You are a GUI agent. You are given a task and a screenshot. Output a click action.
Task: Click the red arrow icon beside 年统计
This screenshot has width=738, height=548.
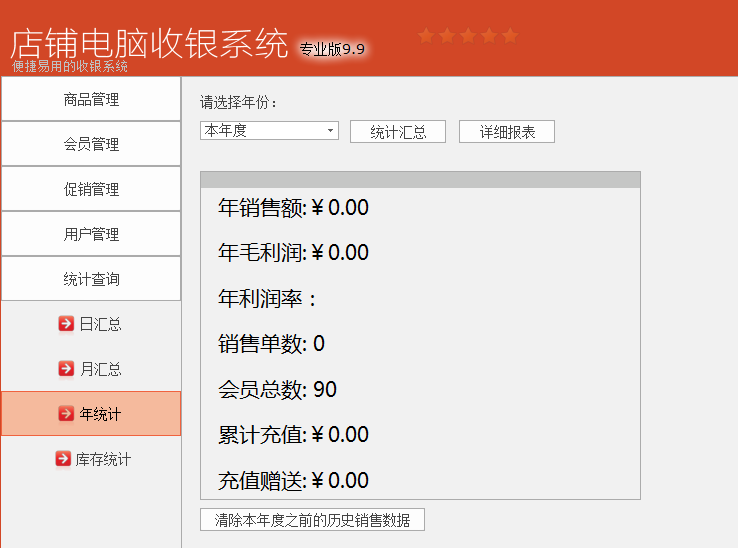[x=66, y=413]
